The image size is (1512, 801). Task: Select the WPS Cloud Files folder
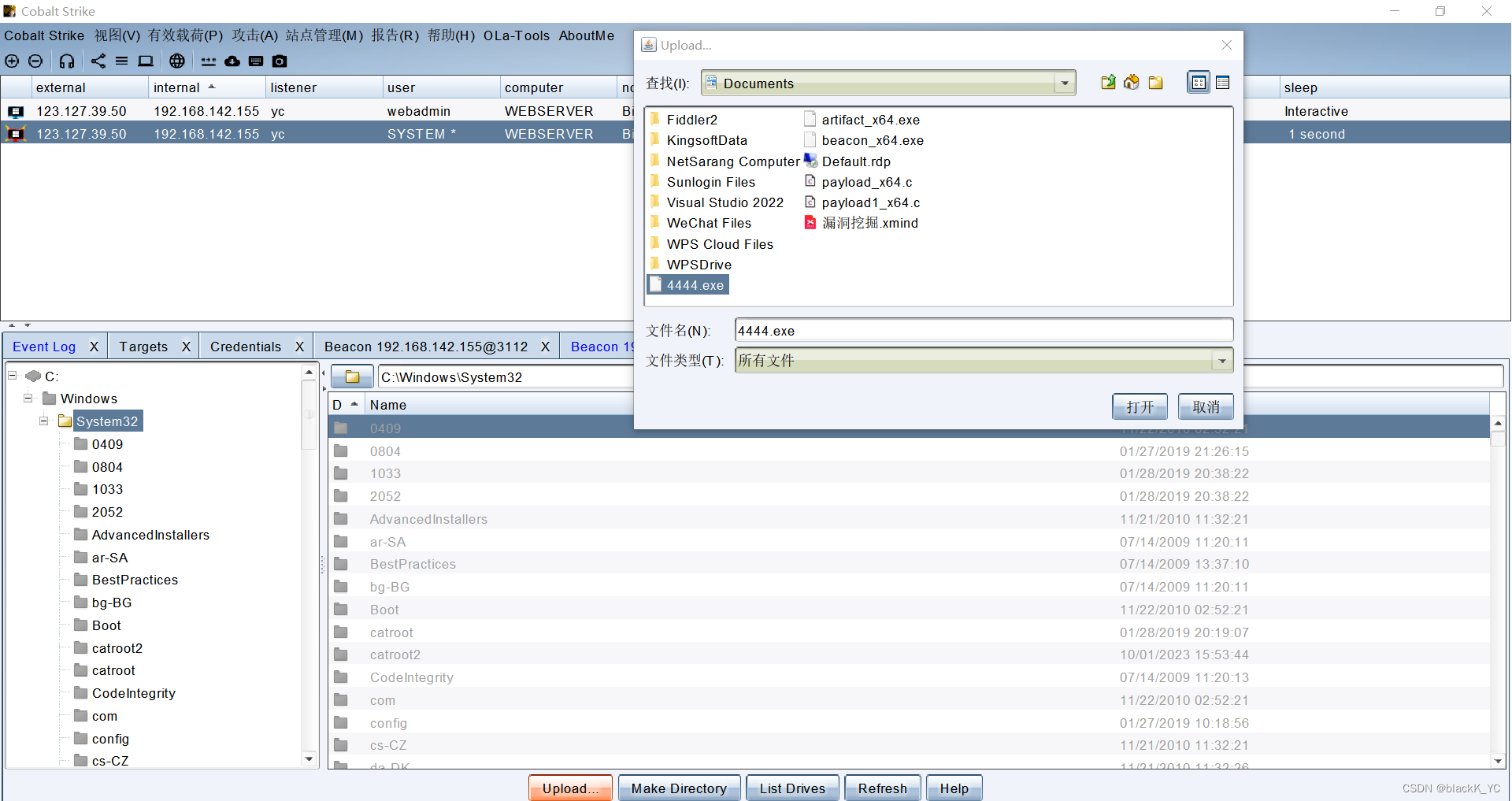pos(712,244)
